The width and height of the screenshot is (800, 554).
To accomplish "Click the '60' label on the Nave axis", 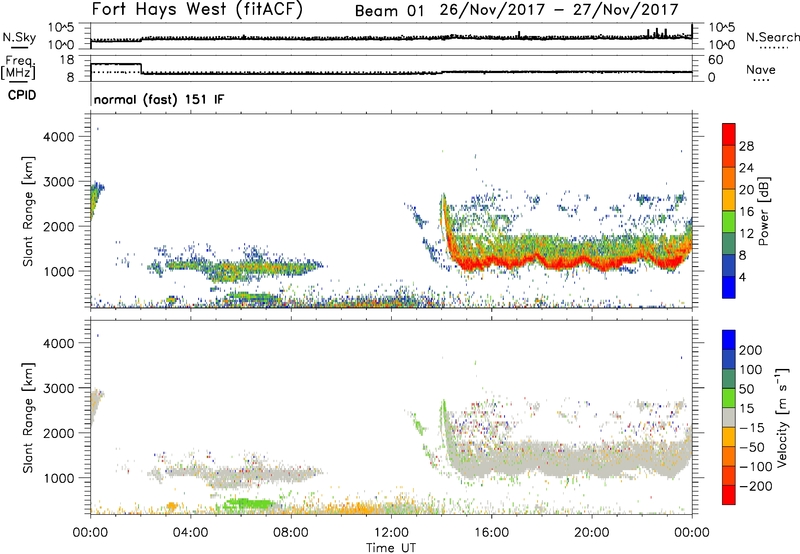I will [716, 60].
